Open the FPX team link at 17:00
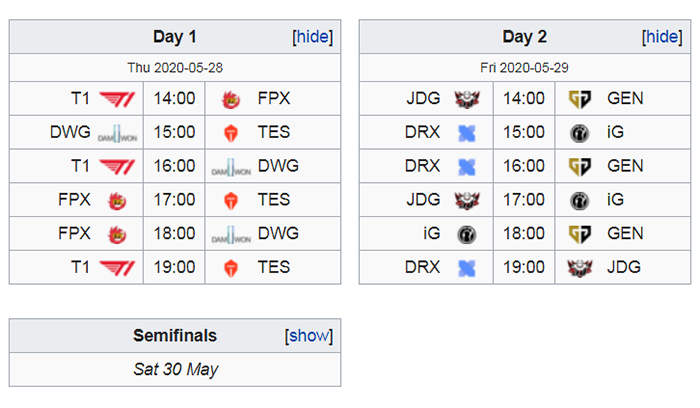Screen dimensions: 700x408 [75, 200]
